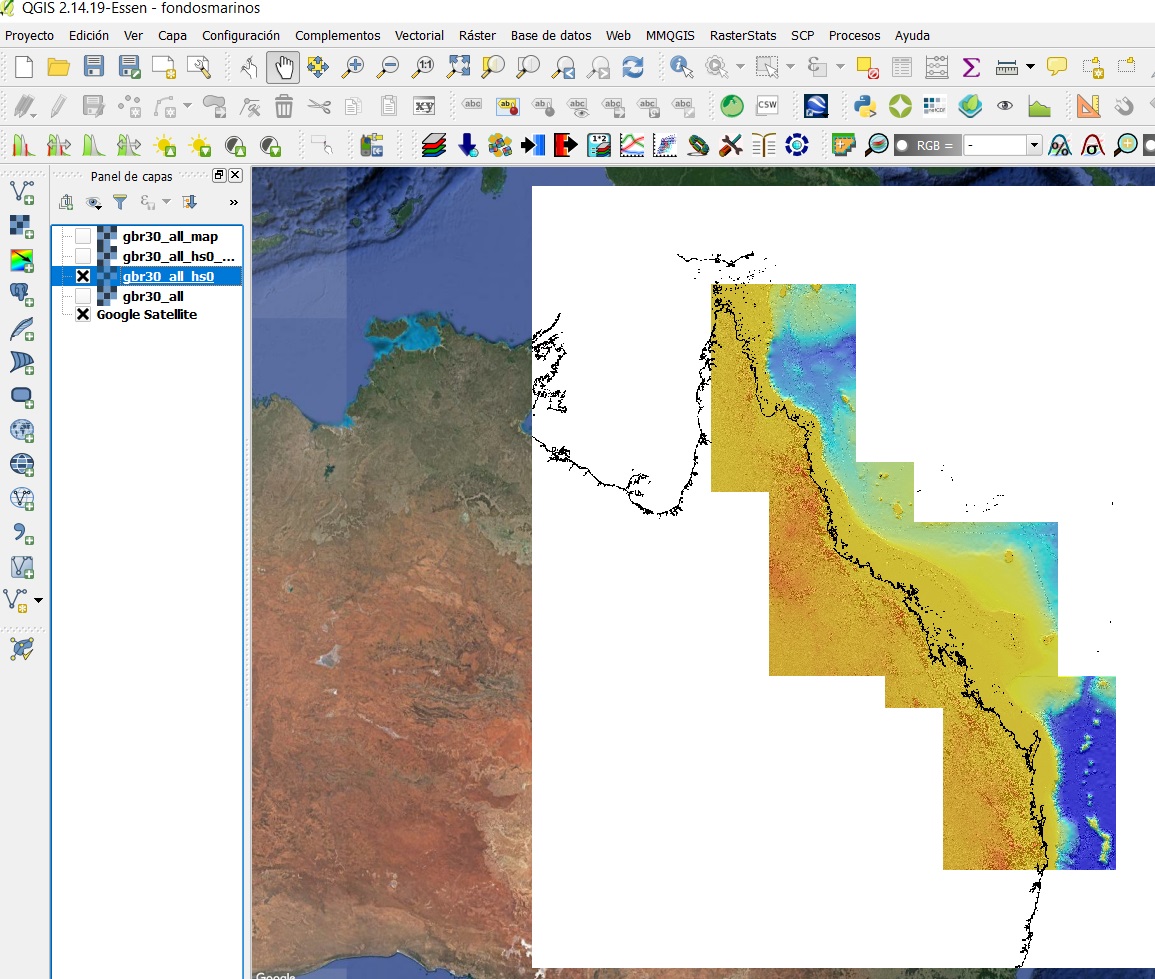Click the Refresh map button
The height and width of the screenshot is (979, 1155).
coord(633,67)
